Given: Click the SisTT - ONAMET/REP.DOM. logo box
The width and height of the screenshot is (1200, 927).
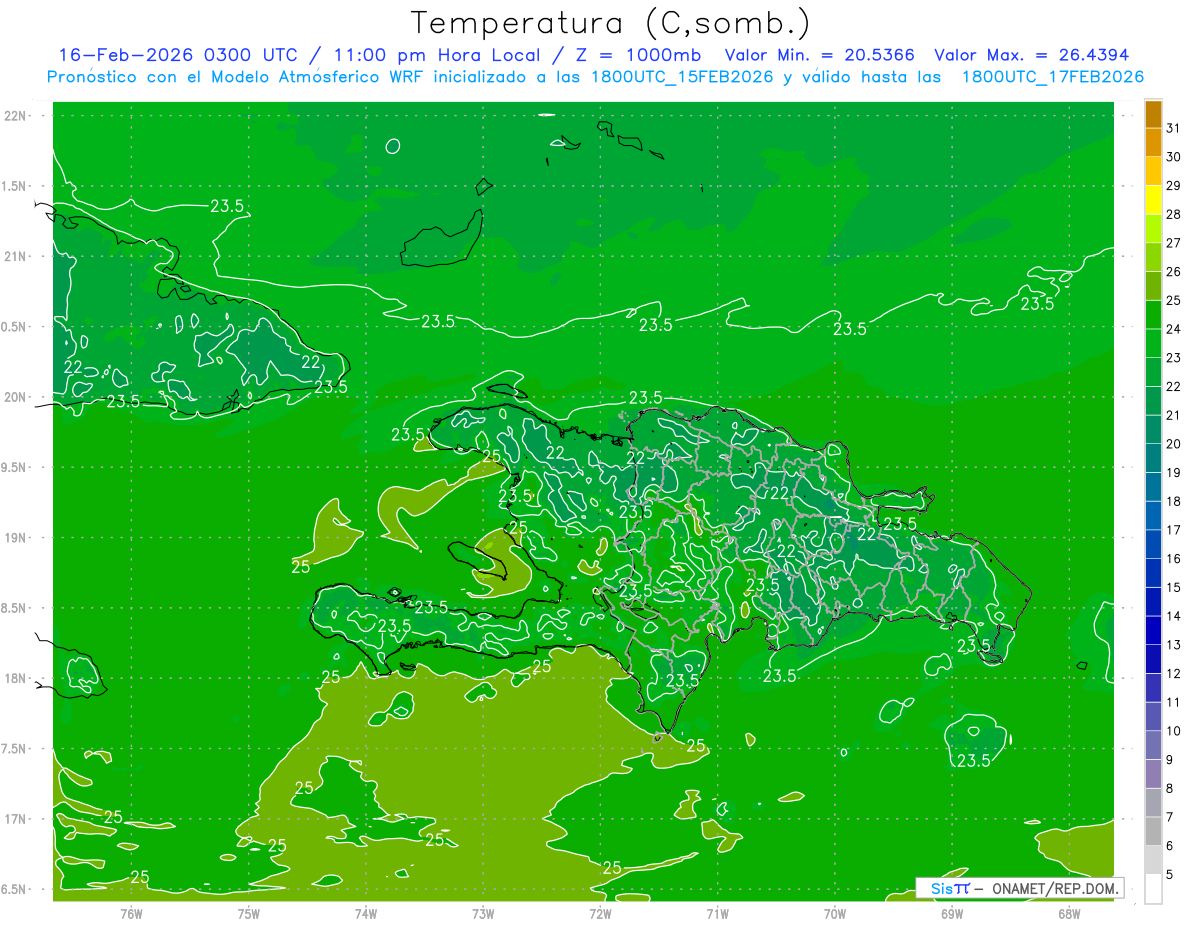Looking at the screenshot, I should click(x=1019, y=888).
